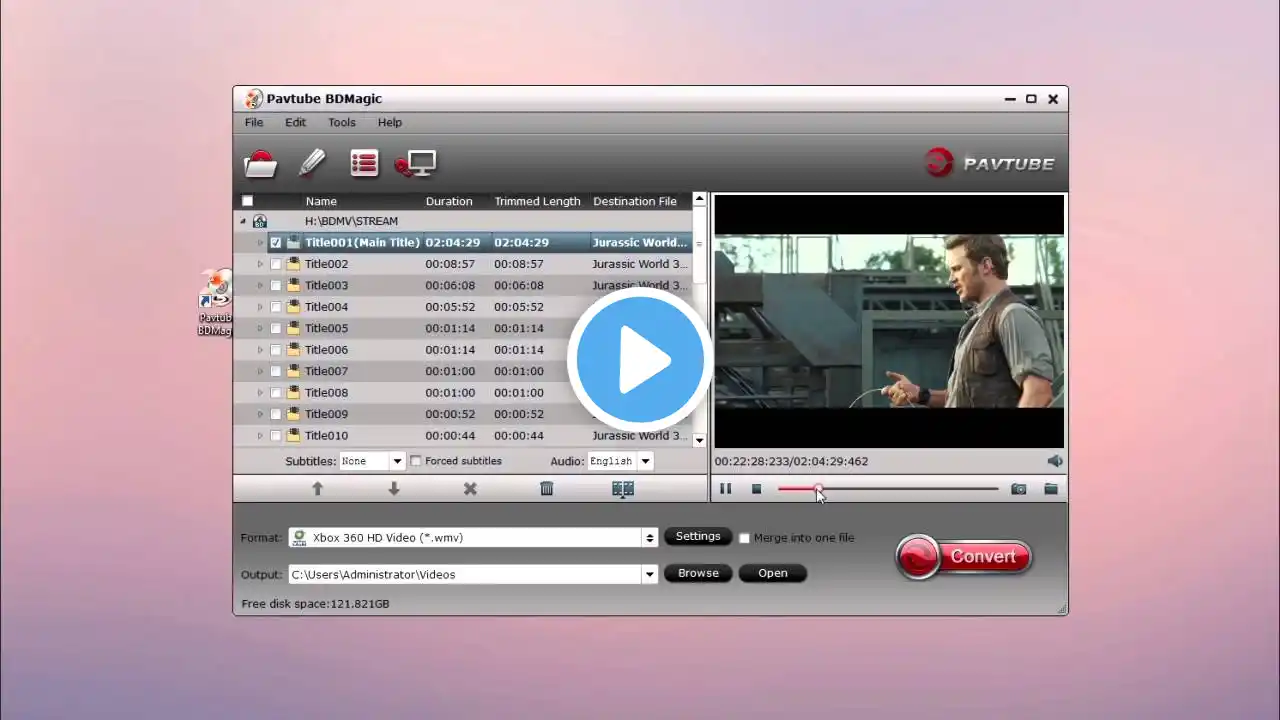Pause the video preview
The image size is (1280, 720).
[726, 489]
